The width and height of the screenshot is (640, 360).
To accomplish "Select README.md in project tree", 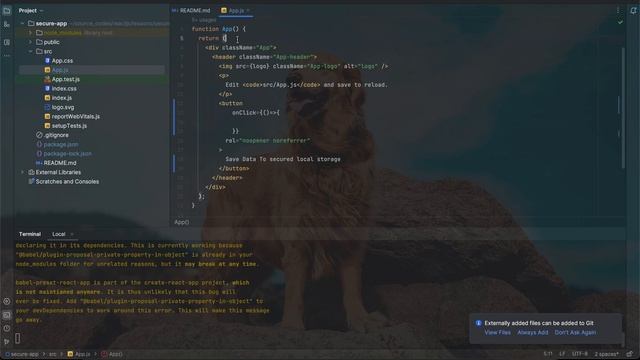I will (60, 163).
